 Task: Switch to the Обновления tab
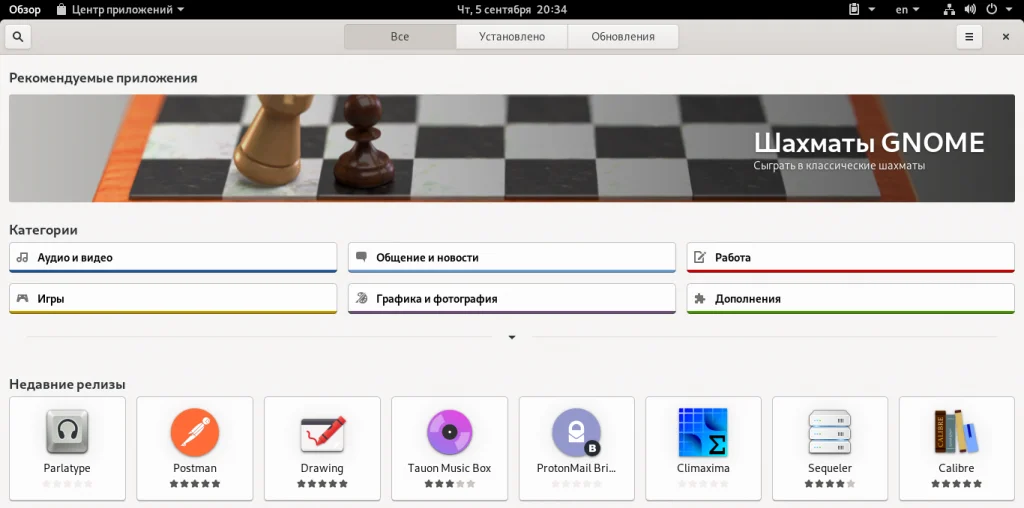(623, 37)
